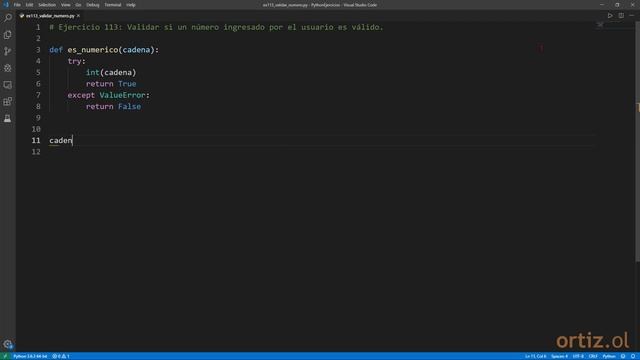640x360 pixels.
Task: Show errors and warnings count panel
Action: click(61, 356)
